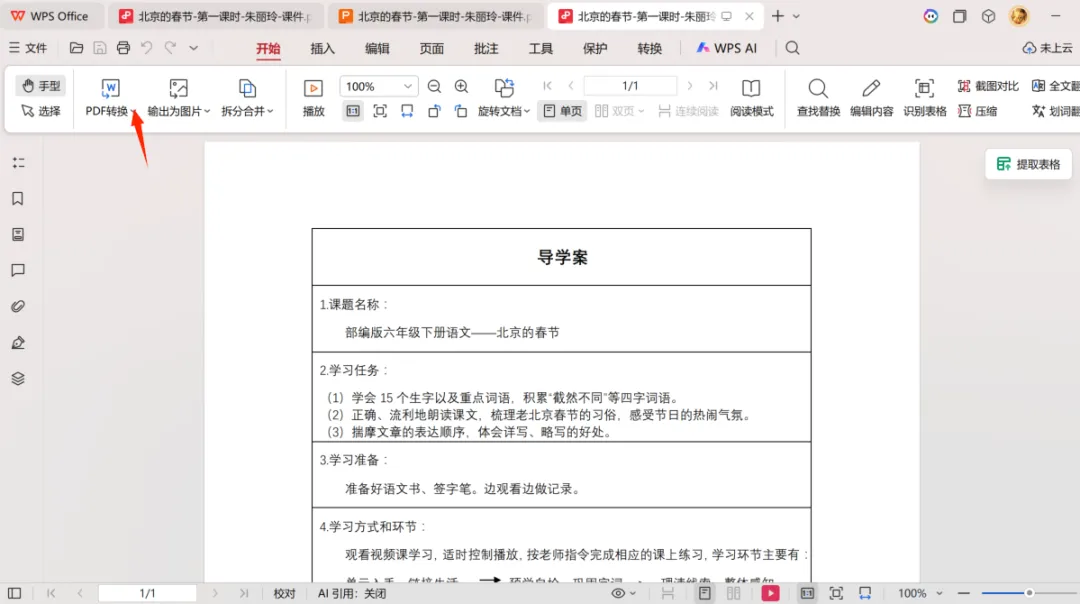Click AI 引用: 关闭 in status bar
The image size is (1080, 604).
click(x=352, y=594)
